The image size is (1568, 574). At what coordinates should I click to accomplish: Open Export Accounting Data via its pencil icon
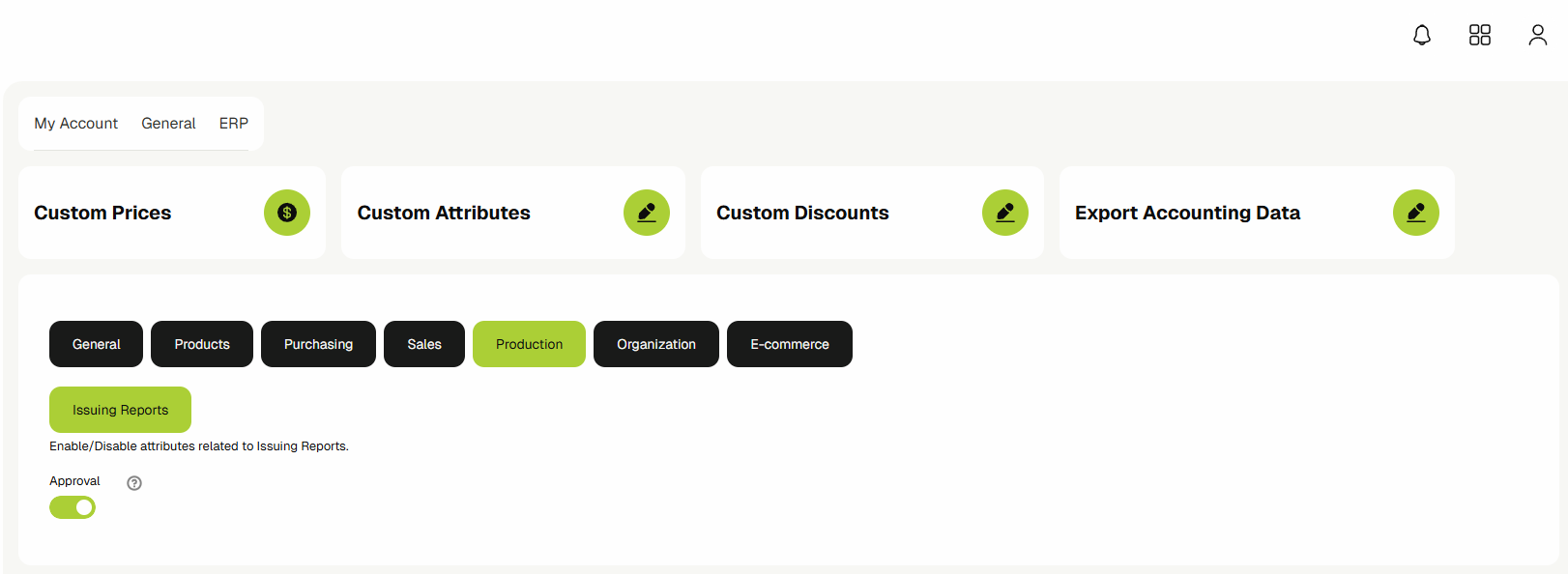1415,213
